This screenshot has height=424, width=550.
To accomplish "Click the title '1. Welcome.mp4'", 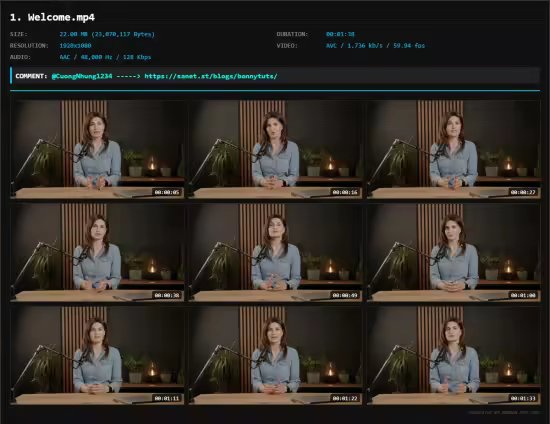I will (x=52, y=18).
